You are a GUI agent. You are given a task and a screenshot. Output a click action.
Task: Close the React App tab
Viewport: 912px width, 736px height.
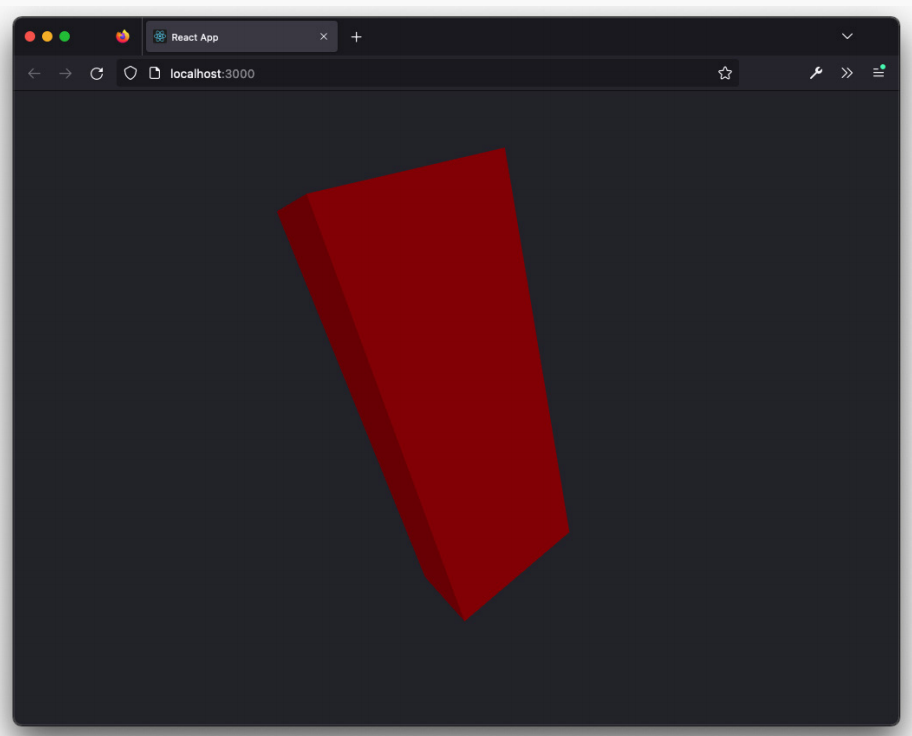tap(323, 37)
